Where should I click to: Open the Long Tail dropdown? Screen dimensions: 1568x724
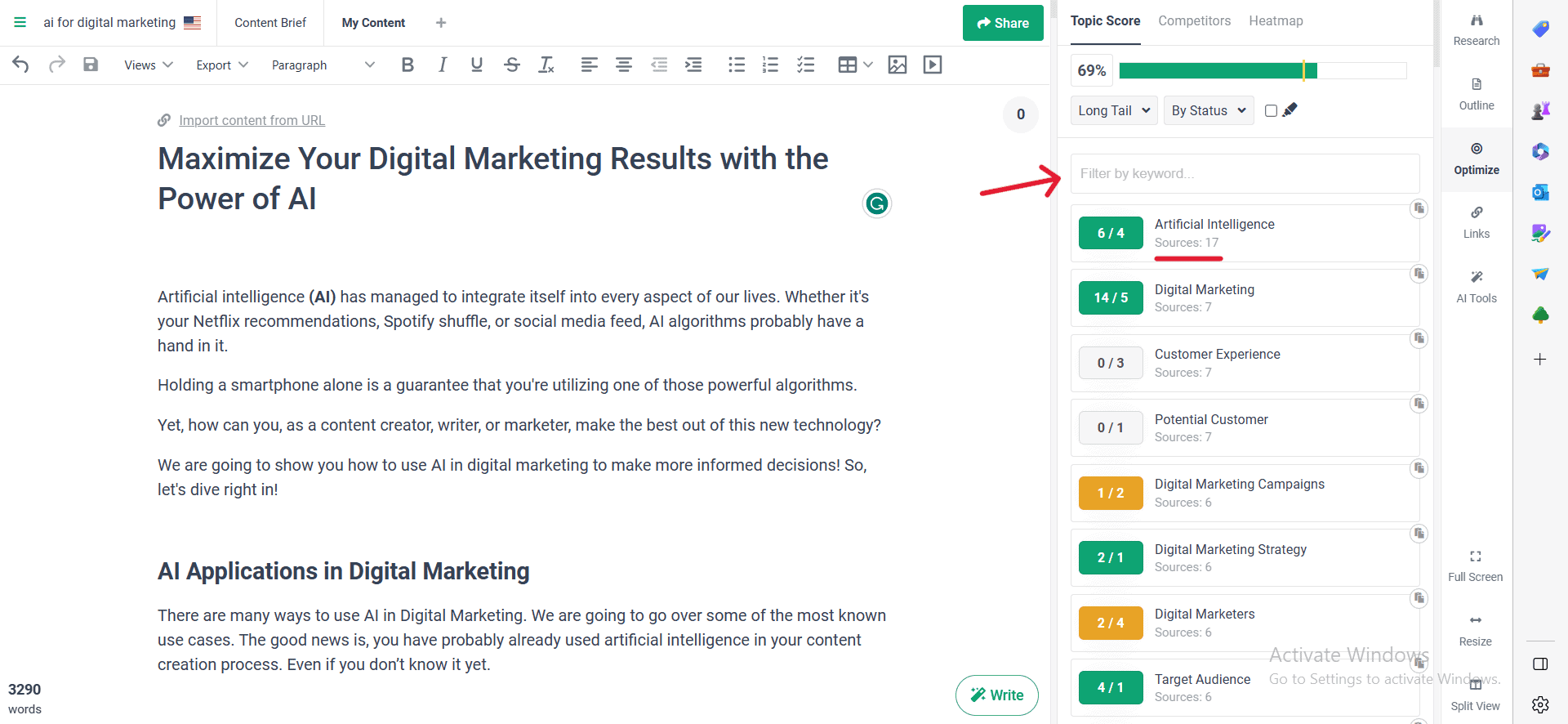[x=1114, y=110]
